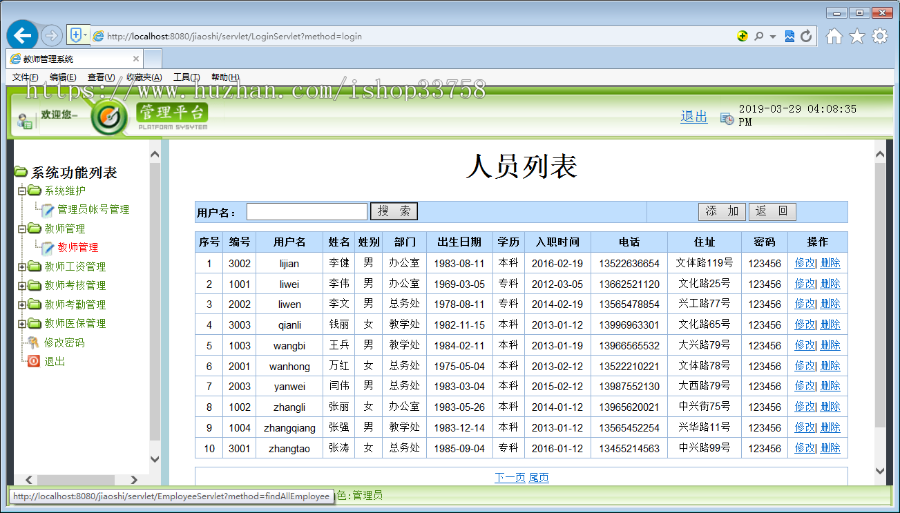The width and height of the screenshot is (900, 513).
Task: Click the 教师工资管理 folder icon
Action: 34,266
